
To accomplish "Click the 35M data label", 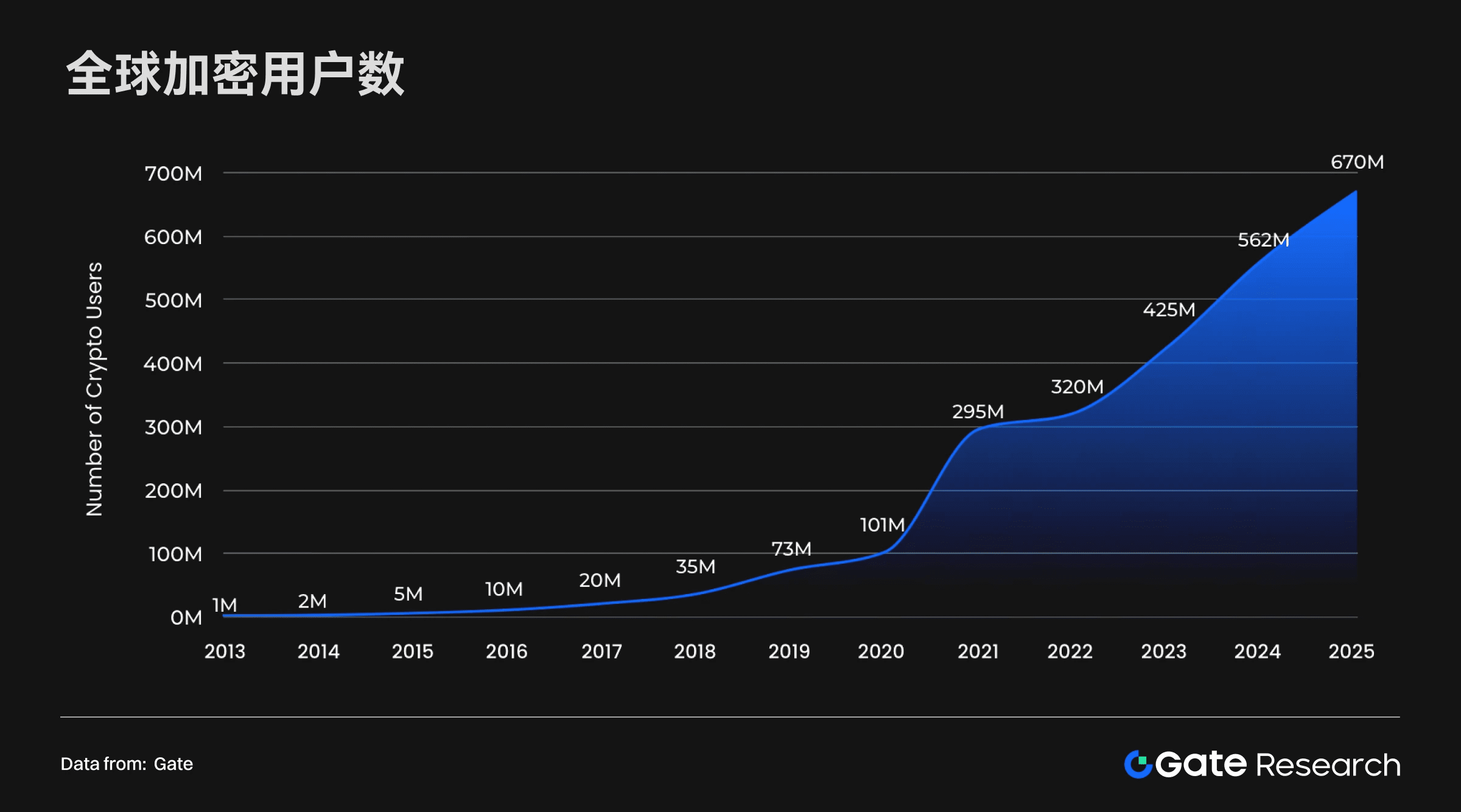I will (x=695, y=567).
